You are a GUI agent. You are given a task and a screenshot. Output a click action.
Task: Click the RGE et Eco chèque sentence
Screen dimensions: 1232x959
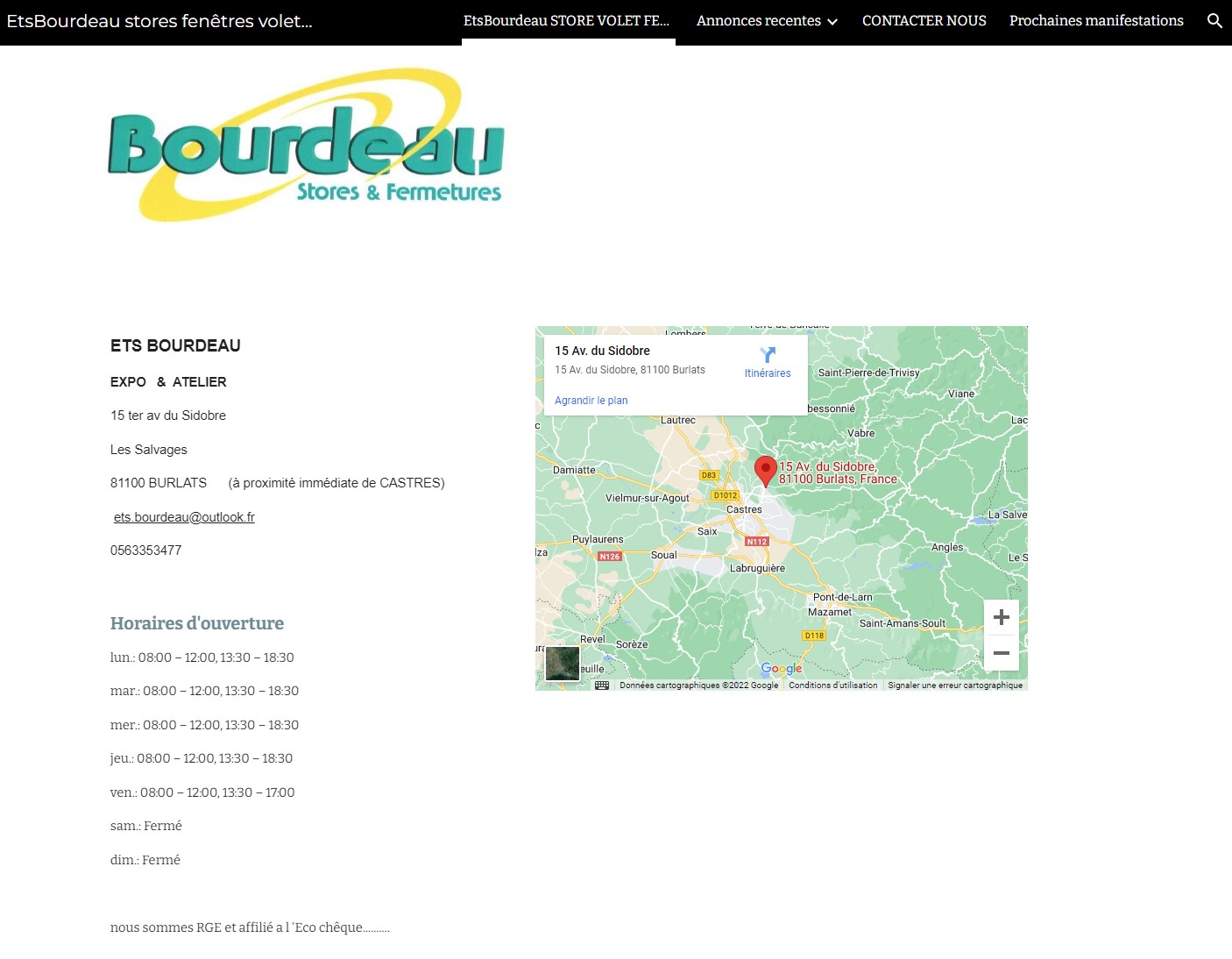tap(250, 927)
